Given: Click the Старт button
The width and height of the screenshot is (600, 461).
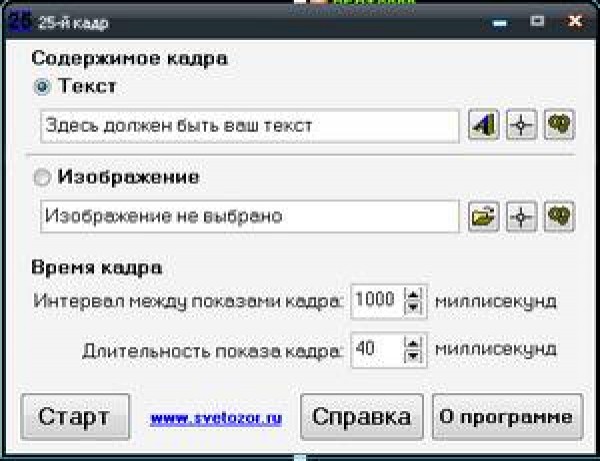Looking at the screenshot, I should 75,416.
